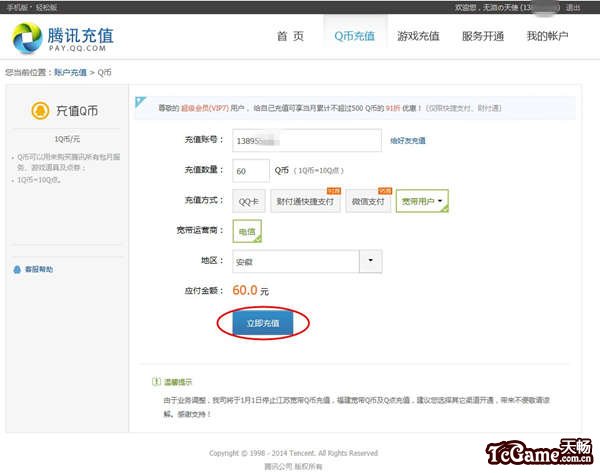The image size is (600, 473).
Task: Click the 给好友充值 link
Action: 408,141
